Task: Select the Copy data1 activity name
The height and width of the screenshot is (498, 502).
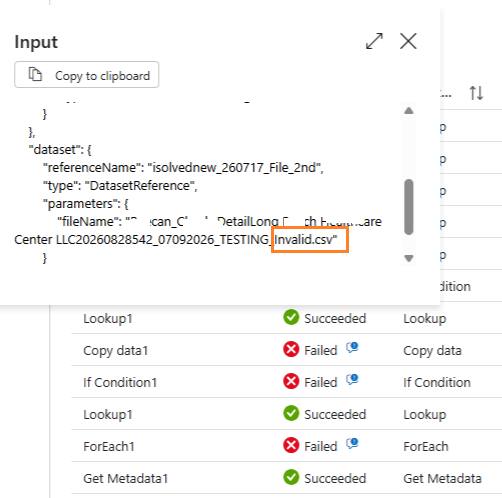Action: pyautogui.click(x=115, y=351)
